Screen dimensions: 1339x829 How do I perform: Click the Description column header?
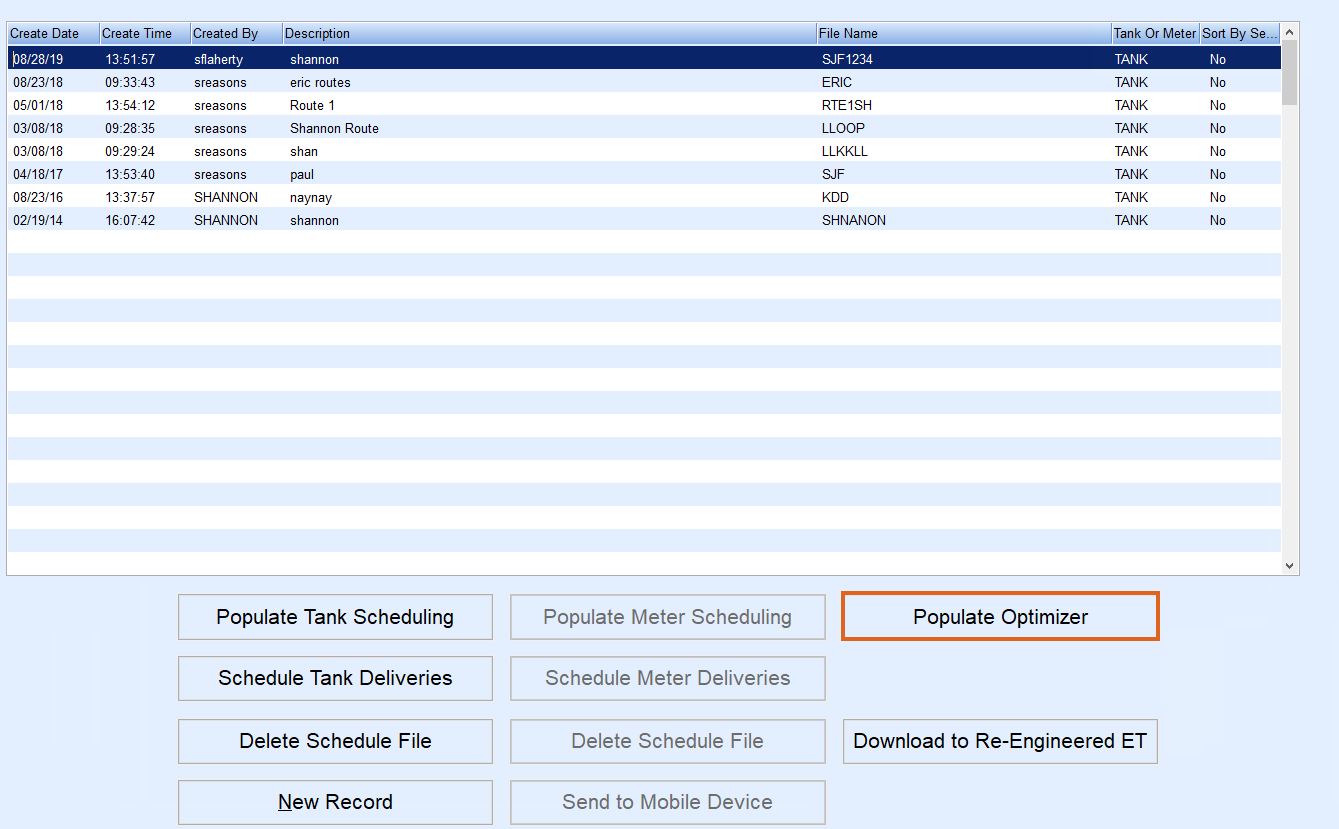coord(549,34)
